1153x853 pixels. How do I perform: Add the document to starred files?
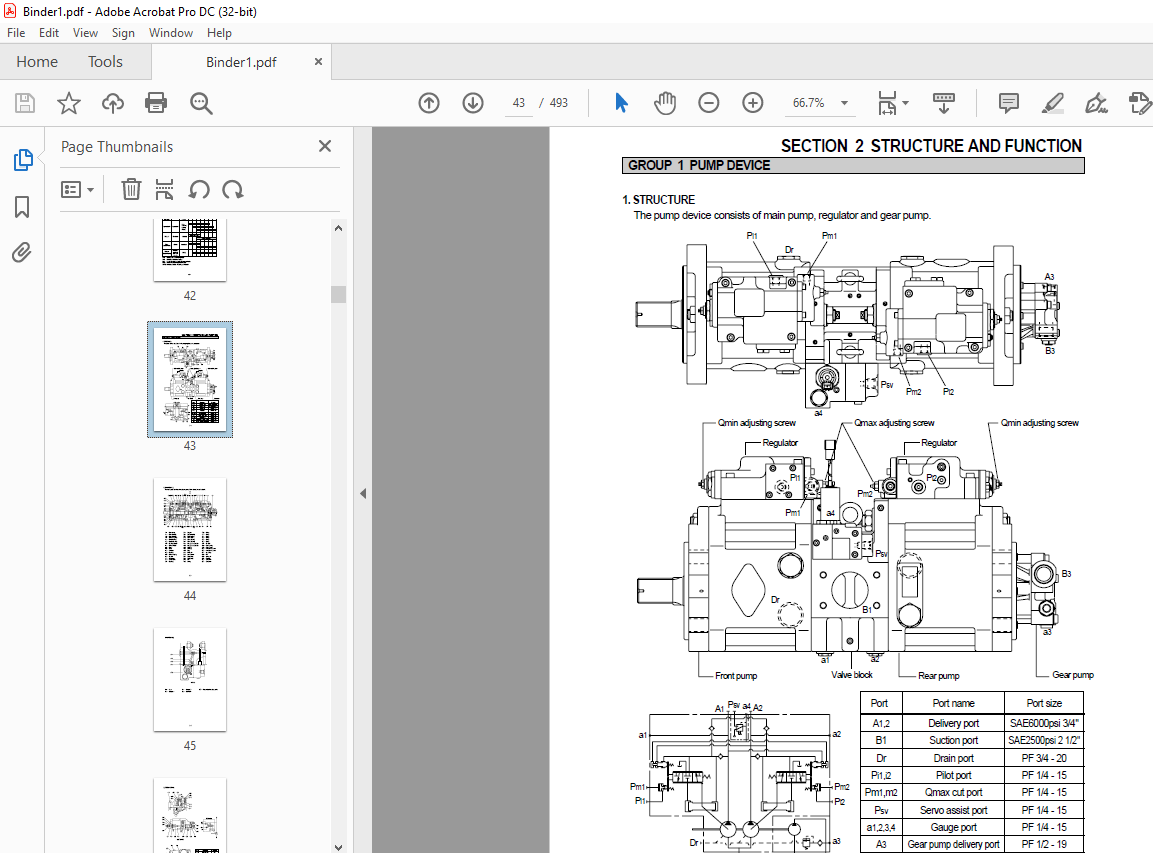point(68,103)
